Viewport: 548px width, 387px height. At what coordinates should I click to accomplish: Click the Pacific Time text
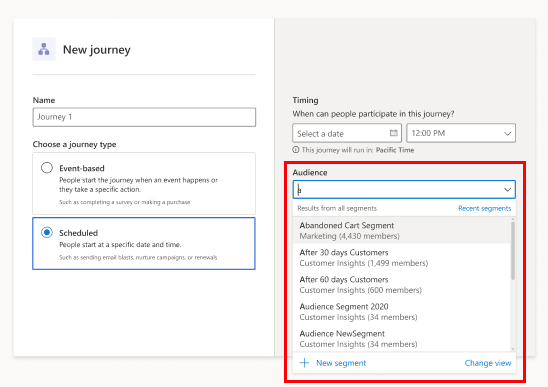coord(395,150)
